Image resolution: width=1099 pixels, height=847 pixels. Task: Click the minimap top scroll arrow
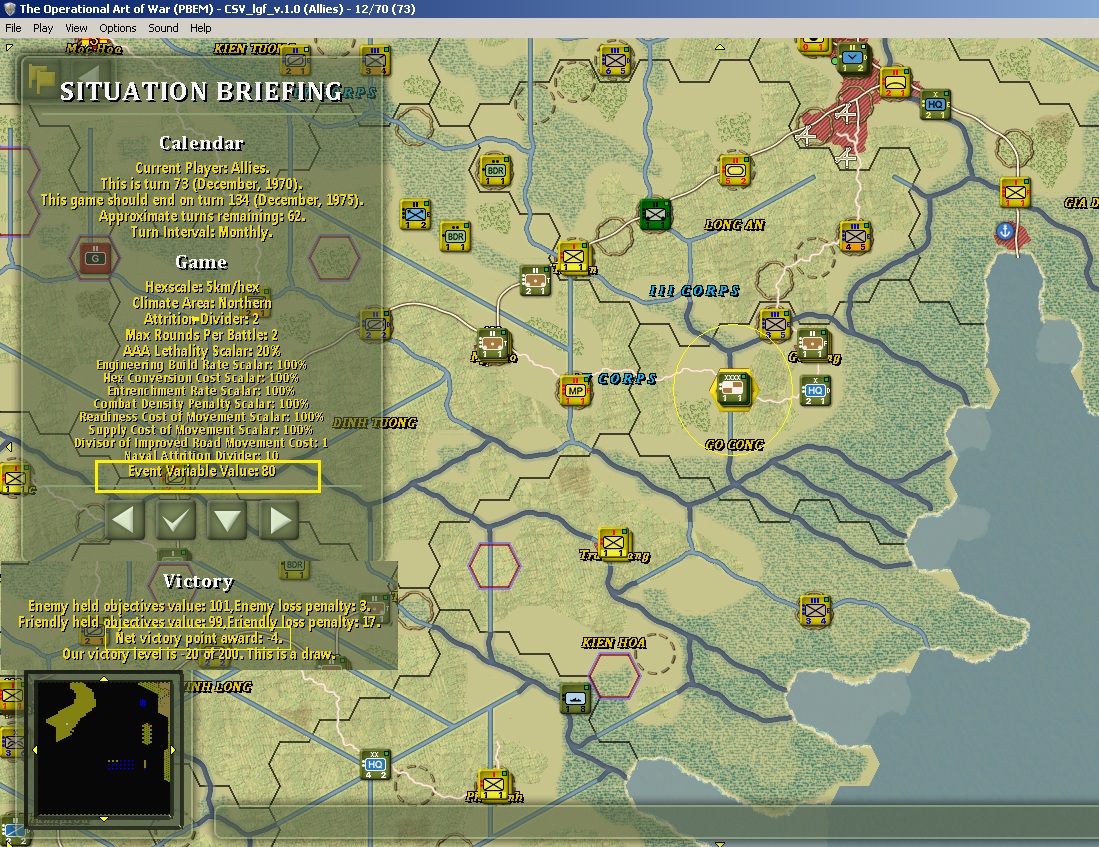coord(104,679)
